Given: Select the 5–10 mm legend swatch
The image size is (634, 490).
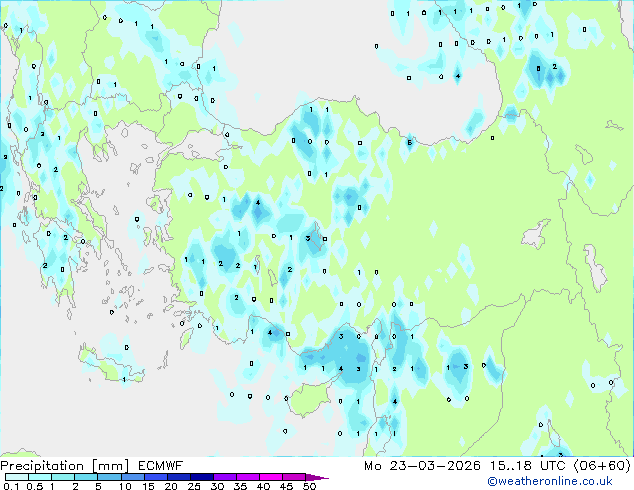Looking at the screenshot, I should click(x=109, y=477).
